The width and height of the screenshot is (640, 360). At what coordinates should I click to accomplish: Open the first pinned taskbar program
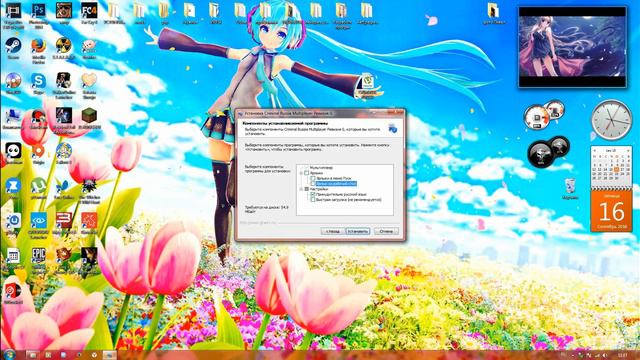tap(33, 355)
